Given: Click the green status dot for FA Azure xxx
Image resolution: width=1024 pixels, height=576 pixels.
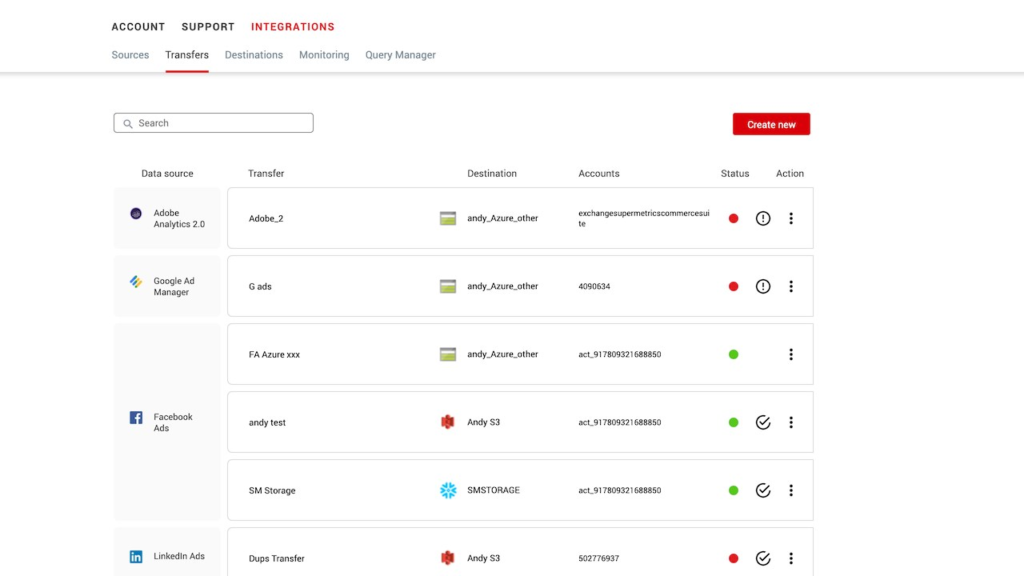Looking at the screenshot, I should [x=733, y=354].
